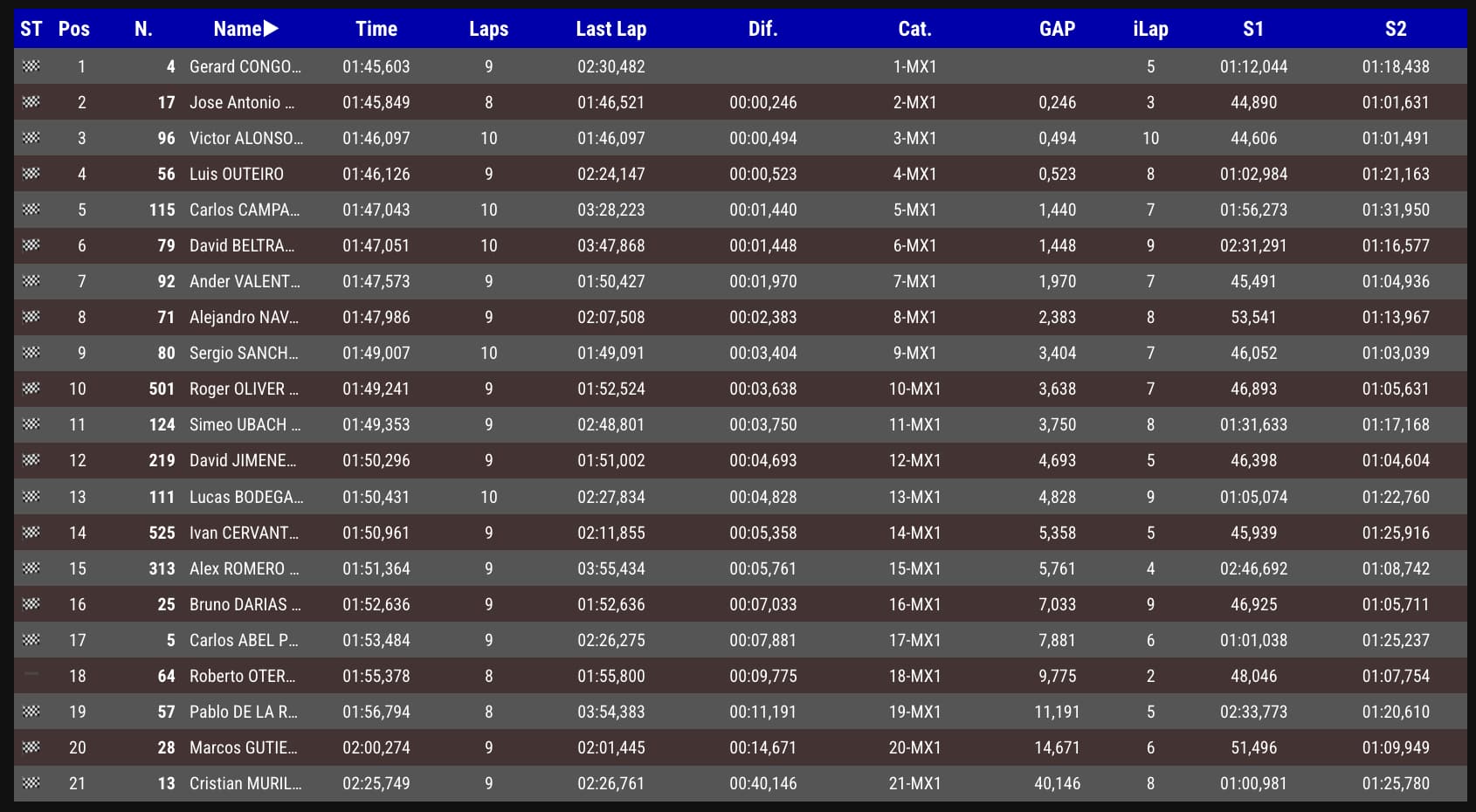Image resolution: width=1476 pixels, height=812 pixels.
Task: Select the flag icon next to position 21
Action: coord(31,783)
